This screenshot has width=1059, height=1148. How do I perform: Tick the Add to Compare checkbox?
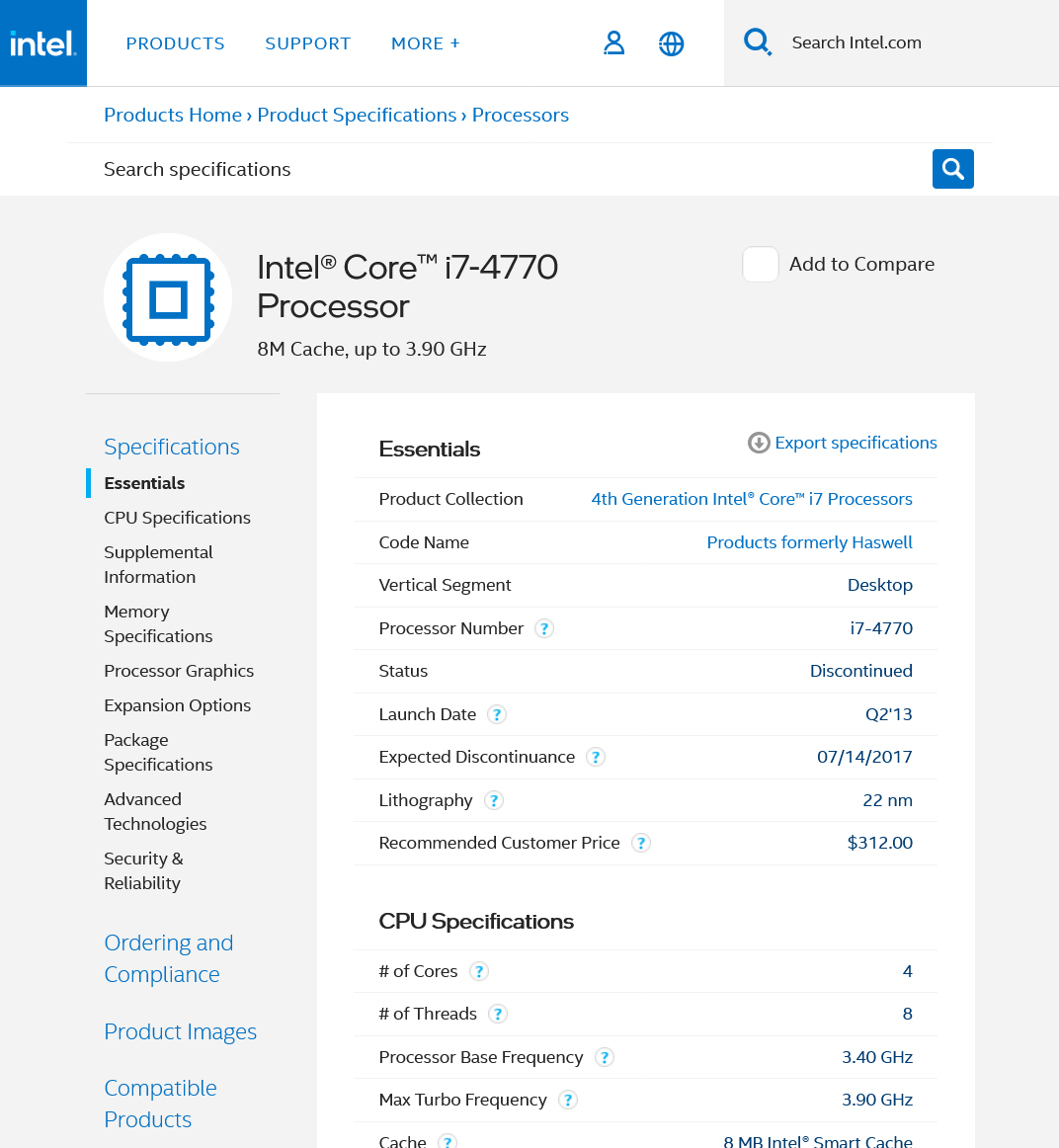click(x=761, y=265)
